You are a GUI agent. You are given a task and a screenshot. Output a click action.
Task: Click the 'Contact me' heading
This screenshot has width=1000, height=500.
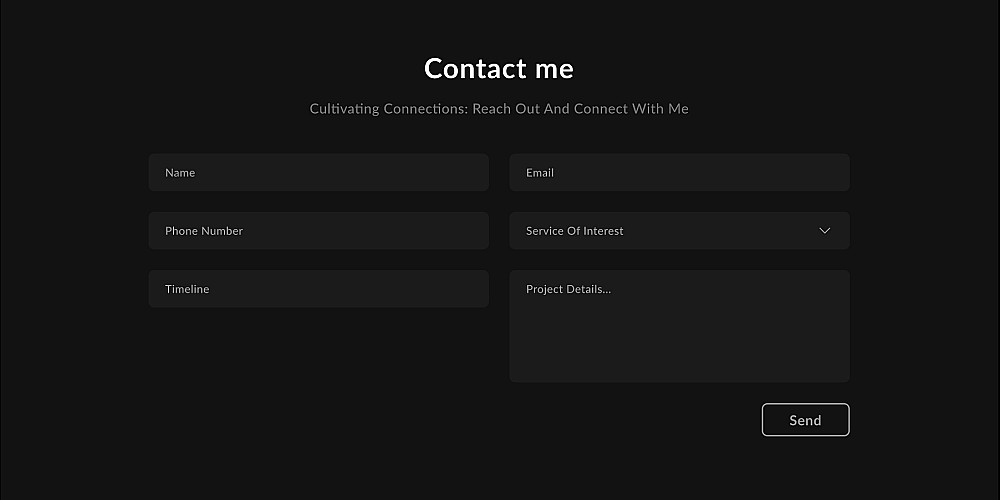499,68
